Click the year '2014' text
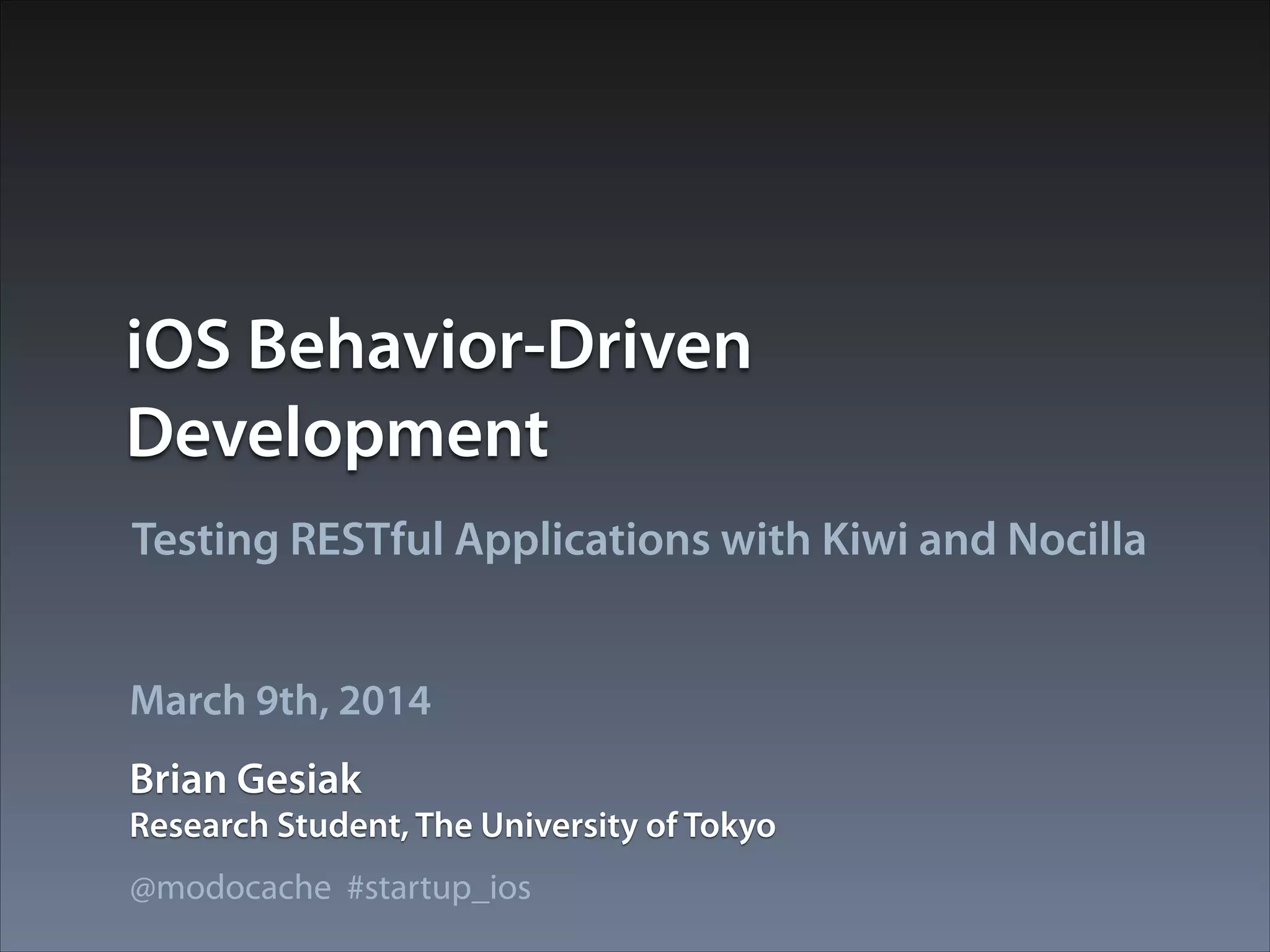Screen dimensions: 1270x952 click(384, 700)
